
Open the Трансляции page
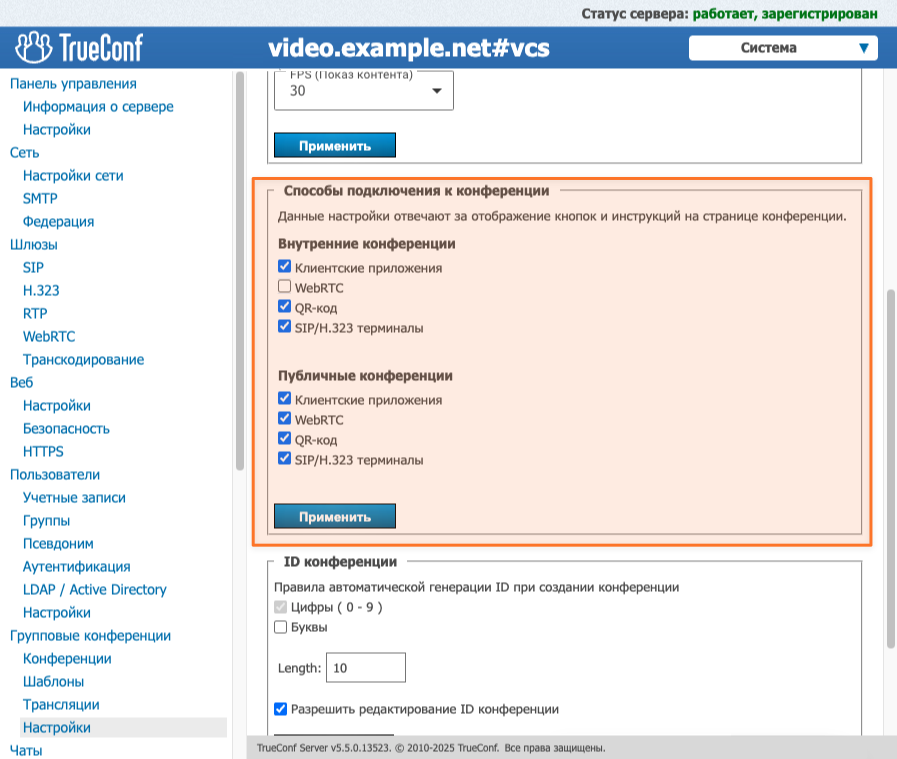tap(61, 705)
